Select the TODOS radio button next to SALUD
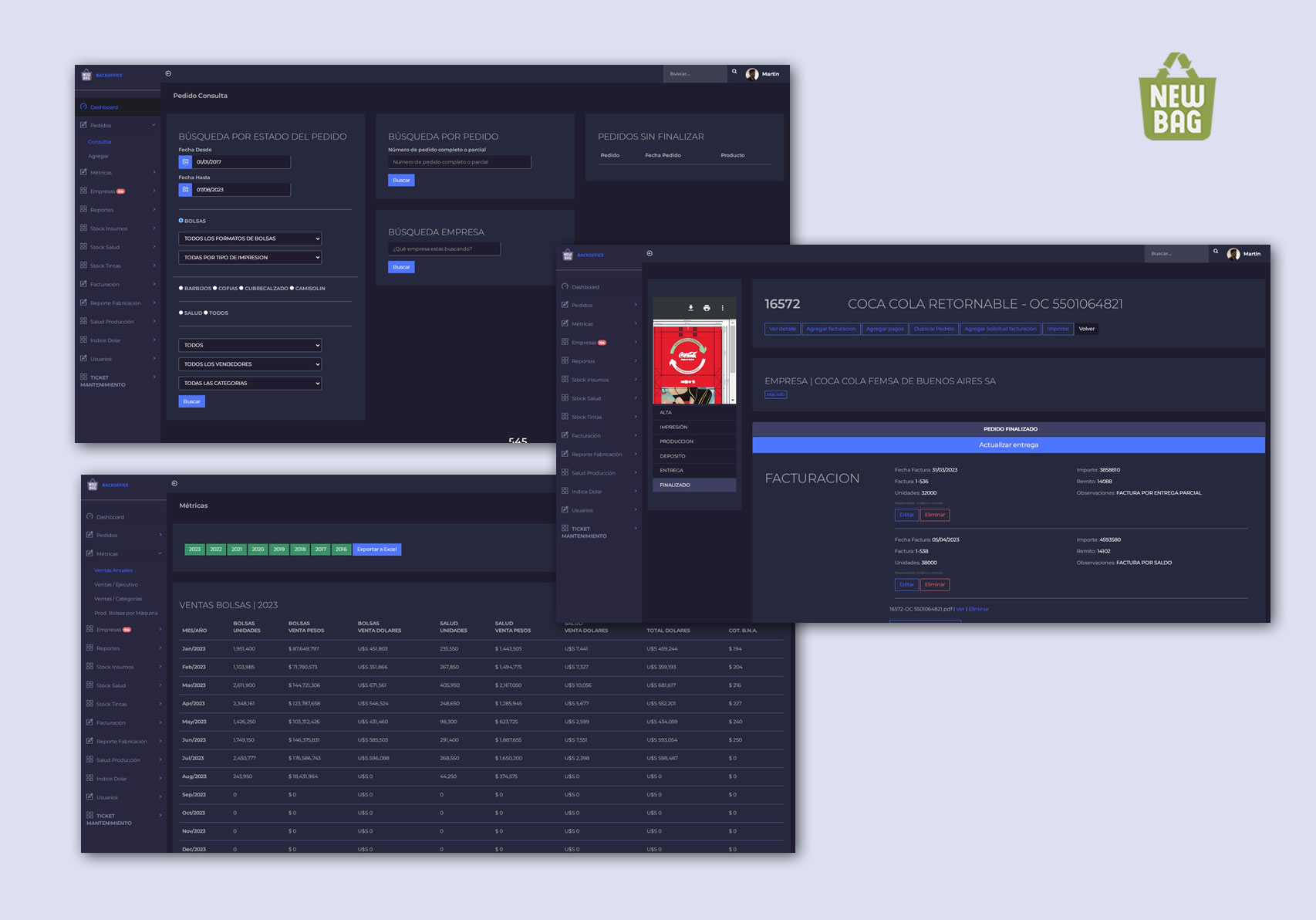The image size is (1316, 920). pyautogui.click(x=206, y=313)
